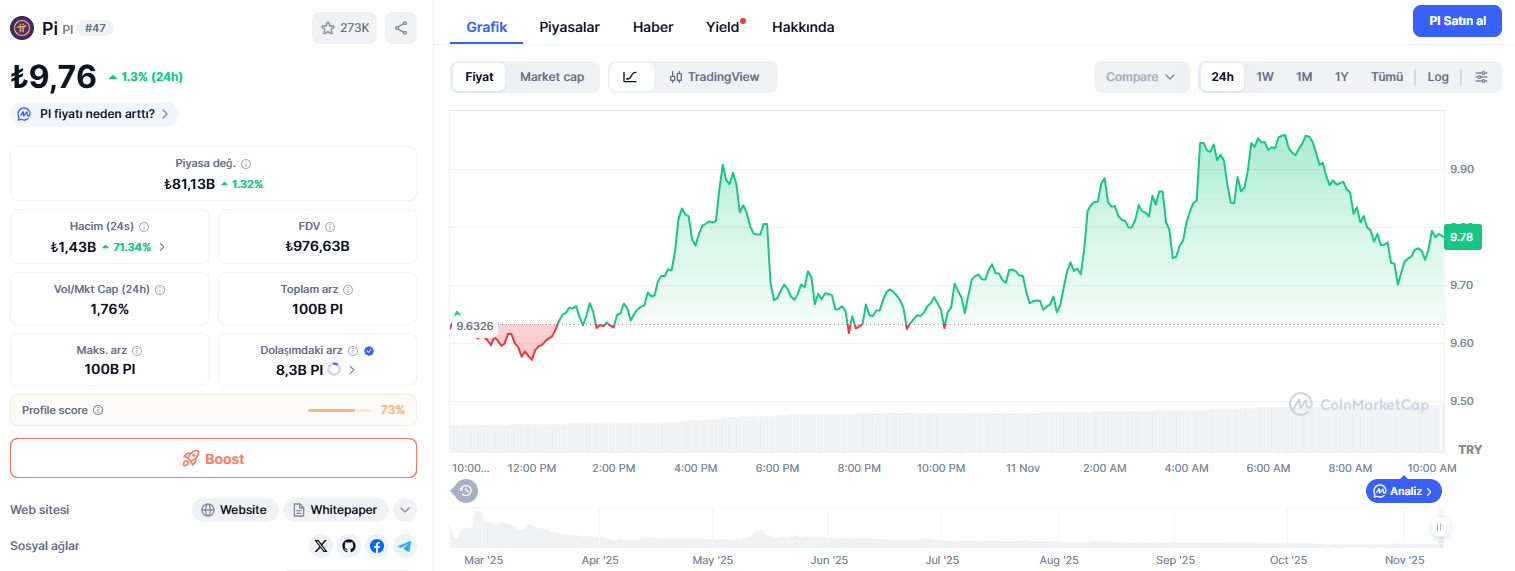The width and height of the screenshot is (1515, 571).
Task: Open the Website link
Action: pos(235,510)
